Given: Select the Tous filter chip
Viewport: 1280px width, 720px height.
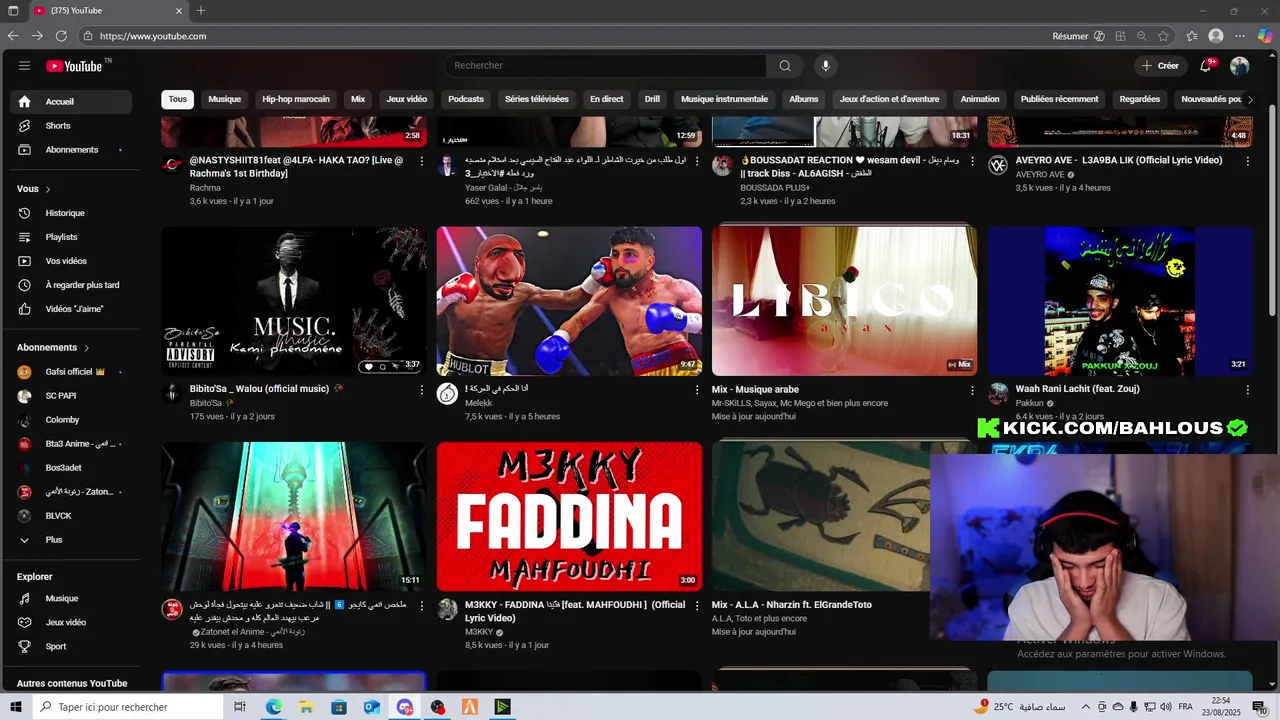Looking at the screenshot, I should [x=178, y=99].
